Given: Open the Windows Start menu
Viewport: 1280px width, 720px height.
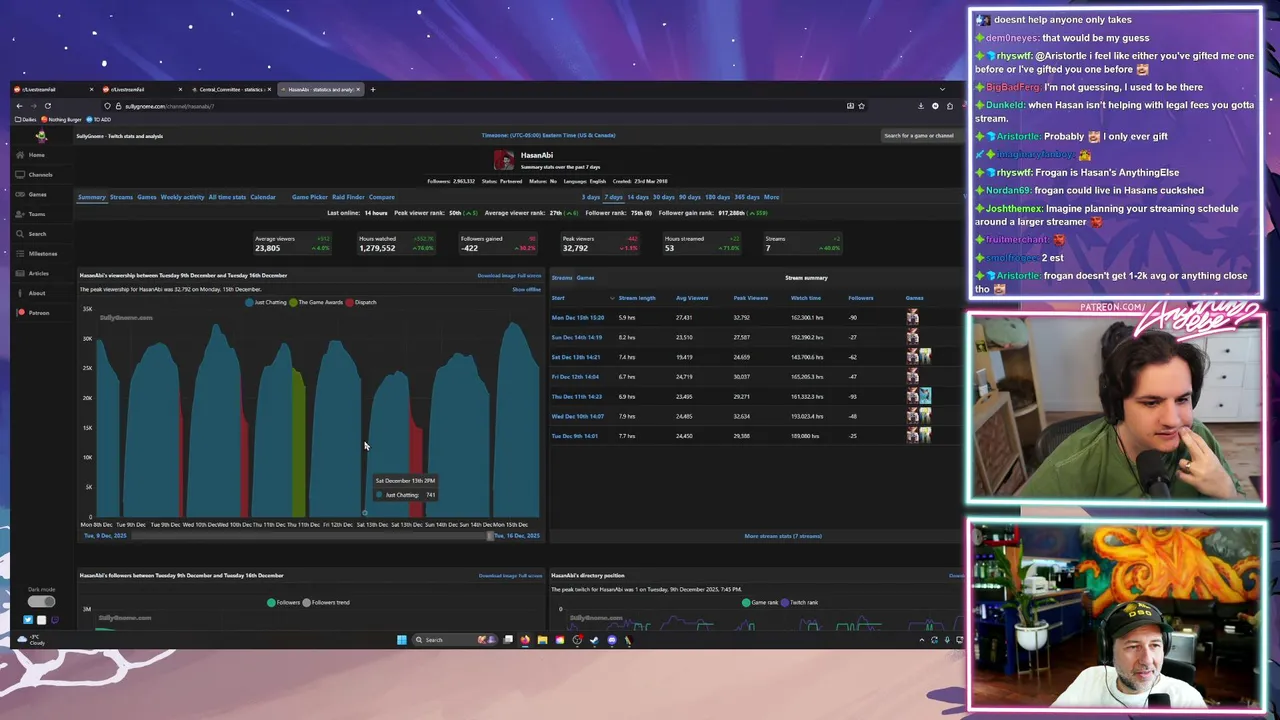Looking at the screenshot, I should [x=402, y=640].
